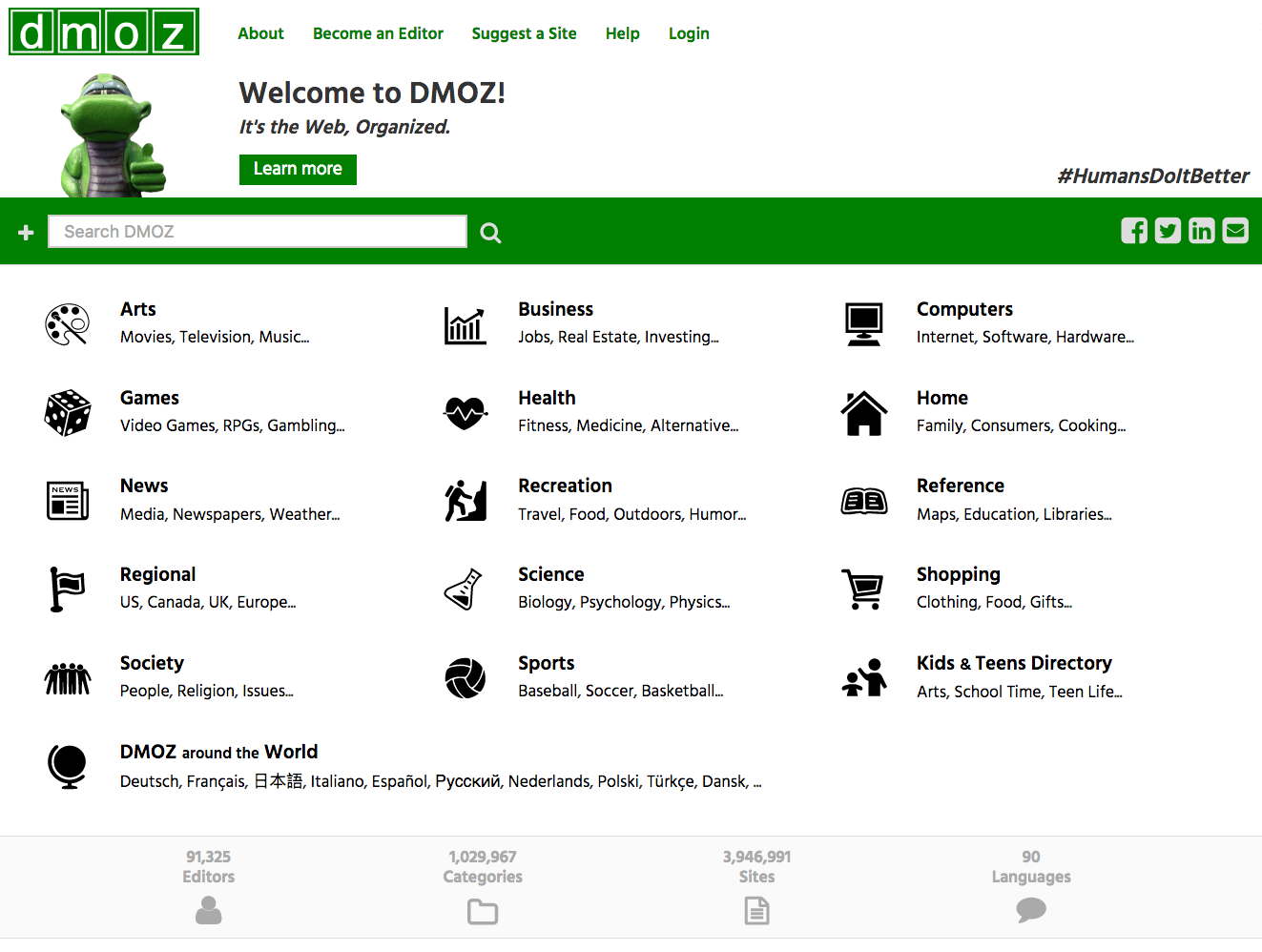Screen dimensions: 1262x952
Task: Open the DMOZ around the World globe icon
Action: 68,767
